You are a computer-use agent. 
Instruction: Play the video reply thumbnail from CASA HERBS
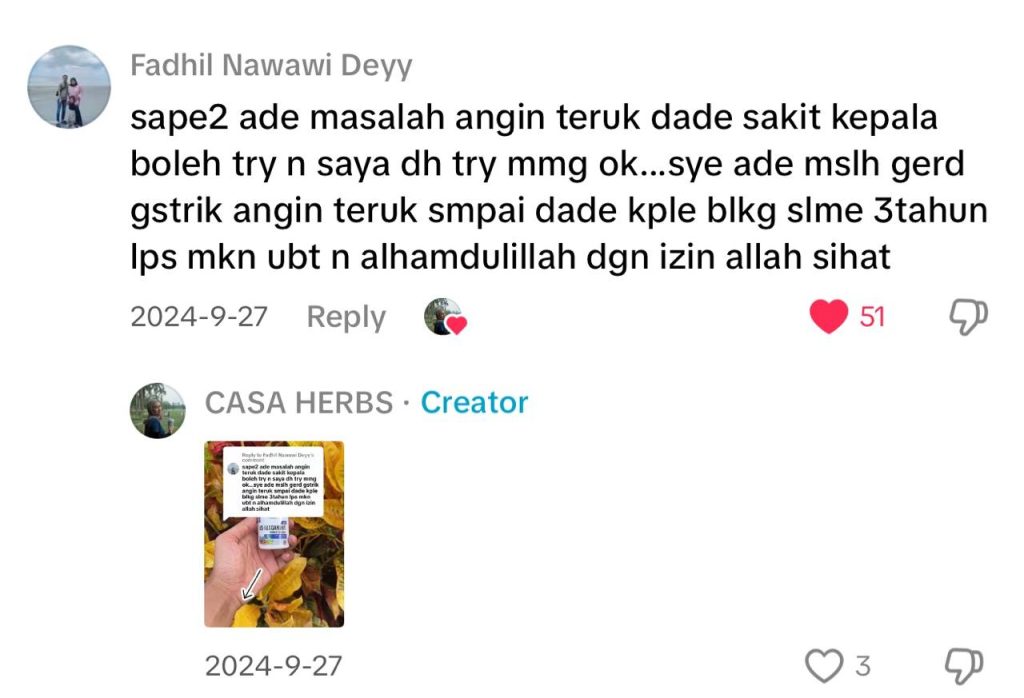[274, 534]
